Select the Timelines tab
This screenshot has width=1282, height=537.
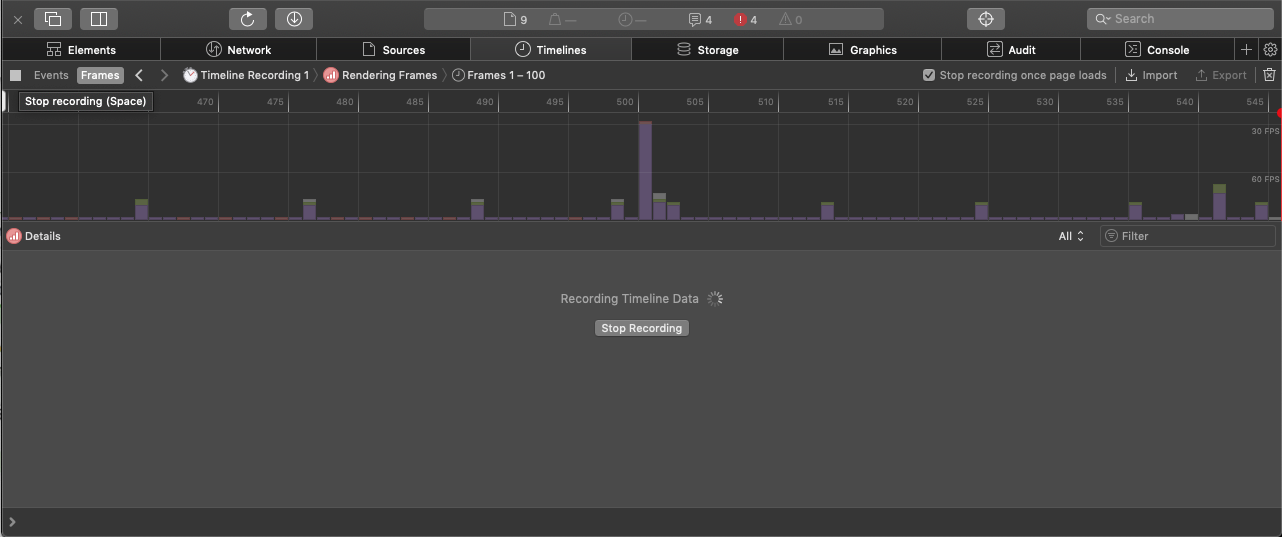[x=550, y=49]
